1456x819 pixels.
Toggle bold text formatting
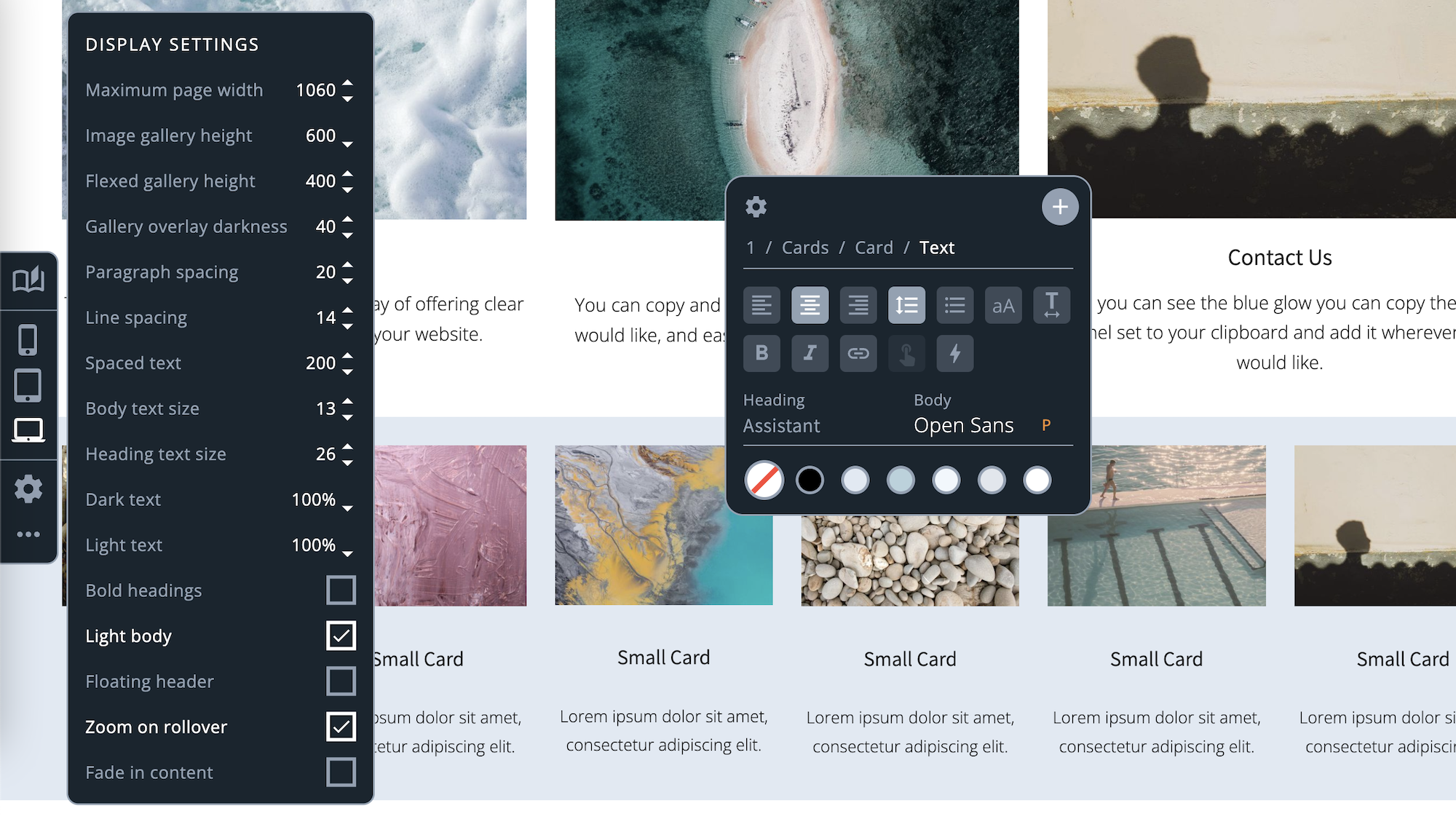(761, 354)
